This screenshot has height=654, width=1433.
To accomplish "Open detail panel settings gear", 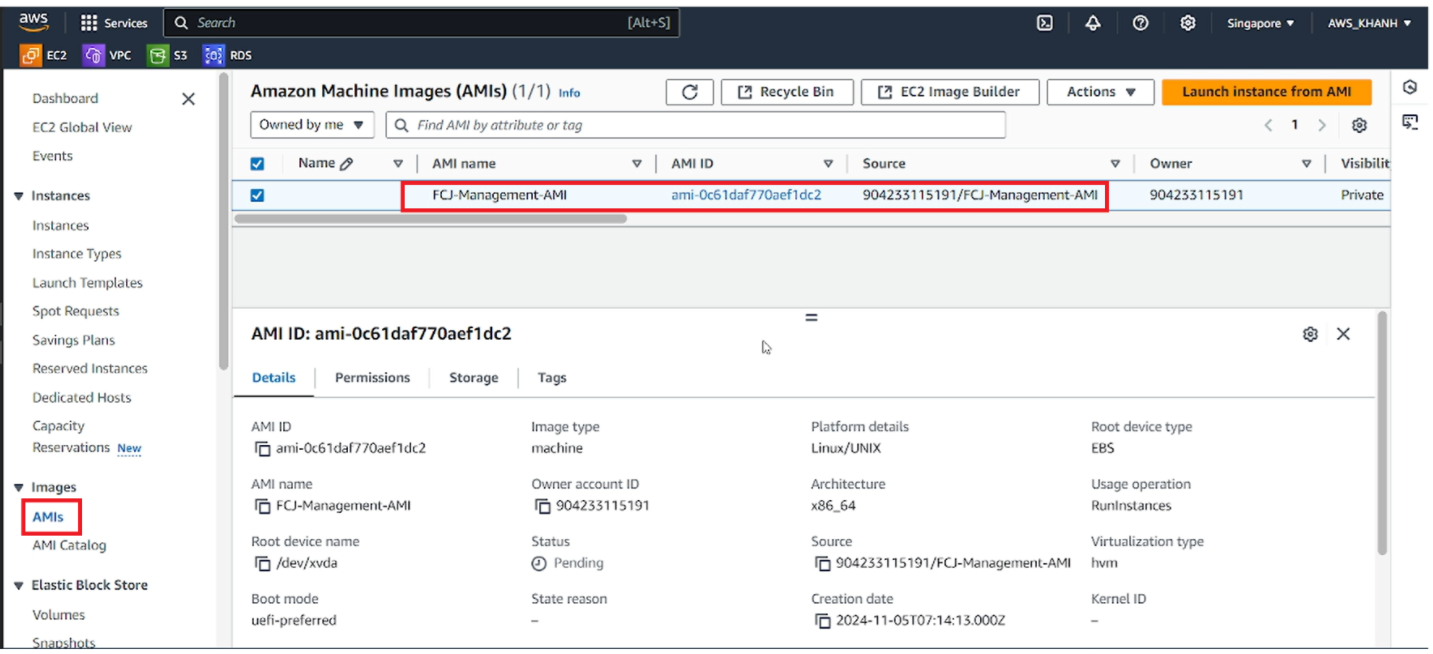I will click(1310, 334).
